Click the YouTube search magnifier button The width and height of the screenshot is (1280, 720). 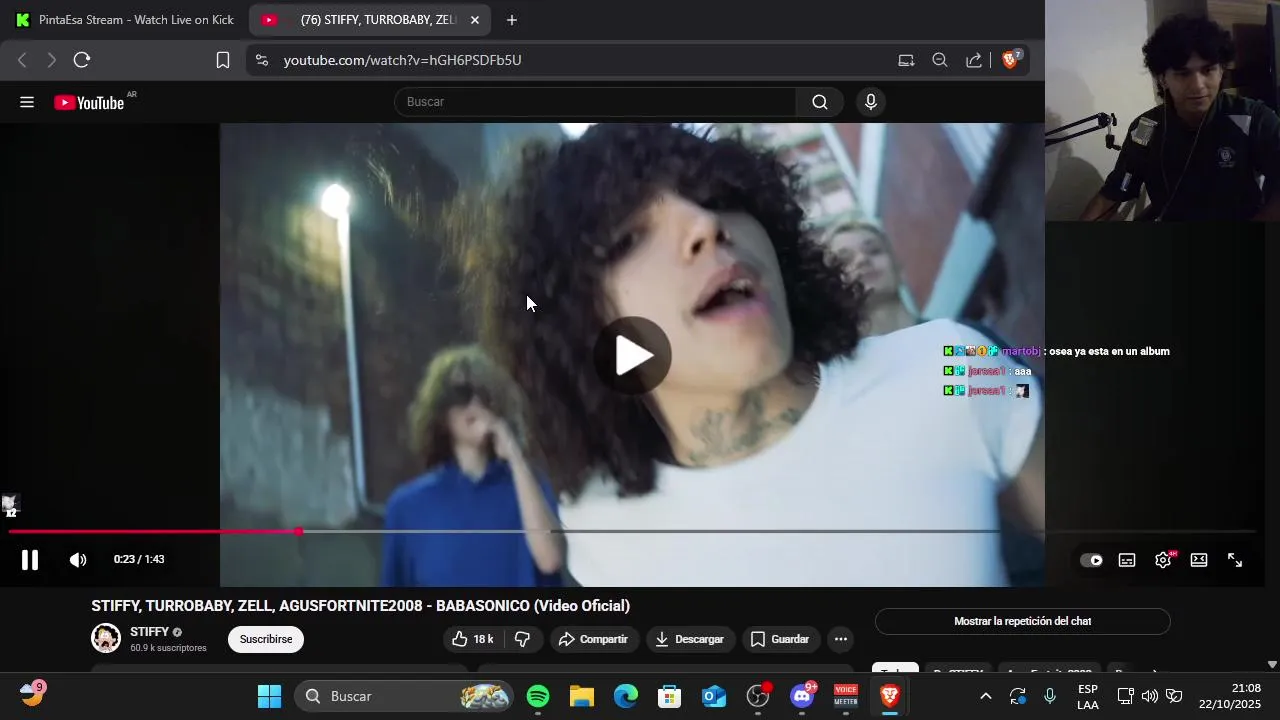click(820, 102)
